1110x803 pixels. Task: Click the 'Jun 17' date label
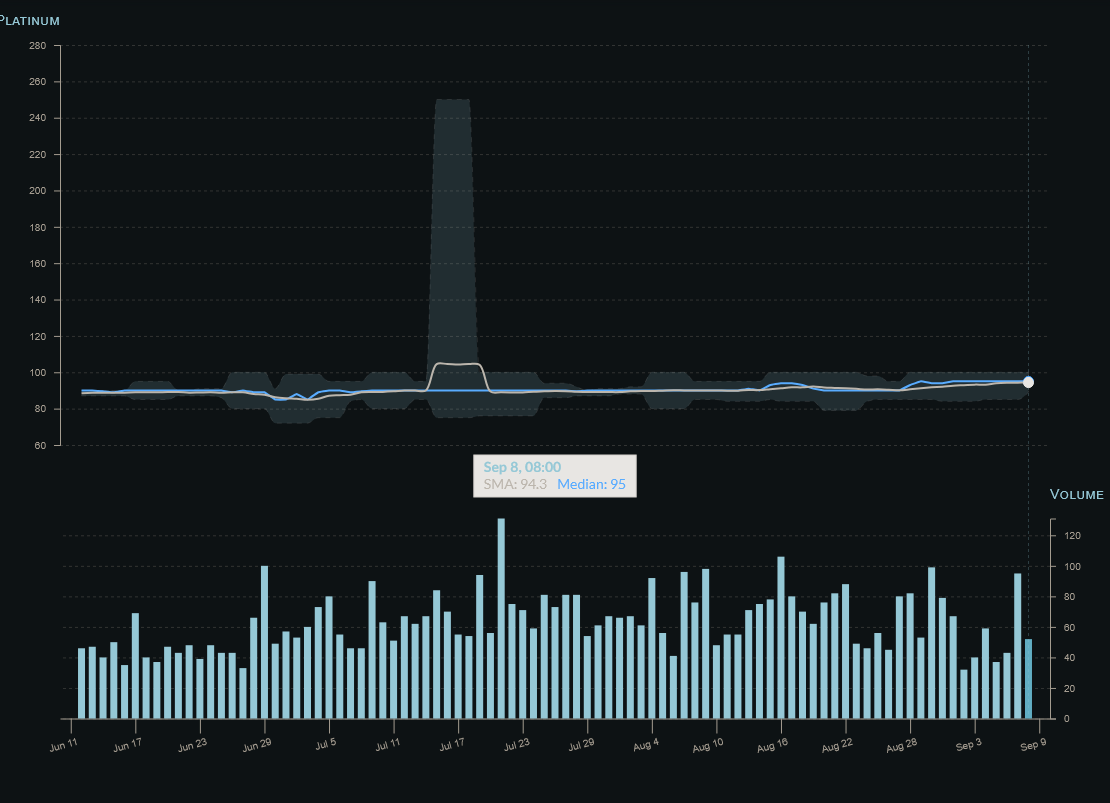[x=127, y=745]
